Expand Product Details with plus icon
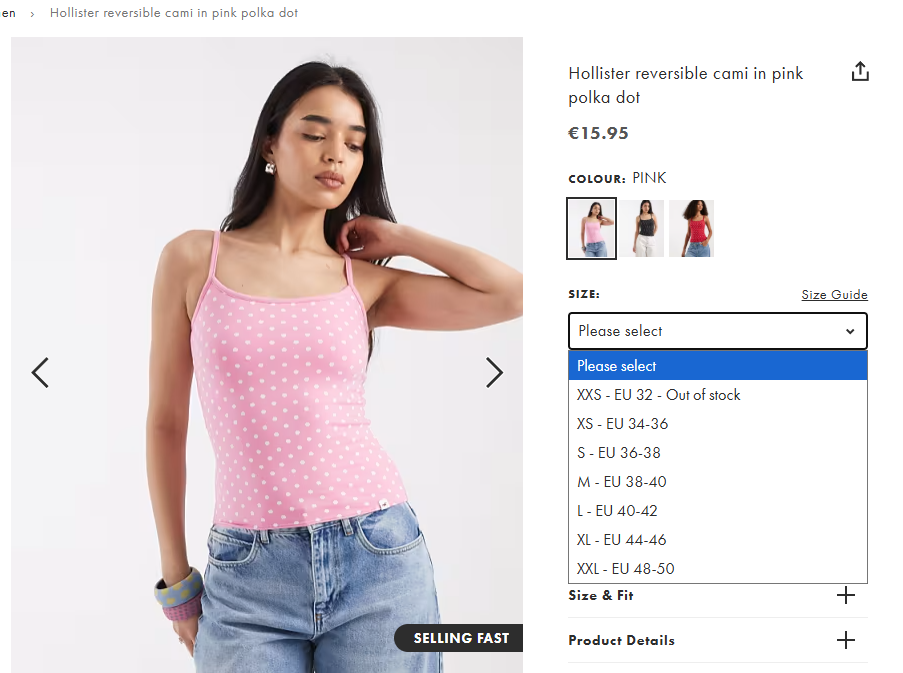 (x=845, y=640)
